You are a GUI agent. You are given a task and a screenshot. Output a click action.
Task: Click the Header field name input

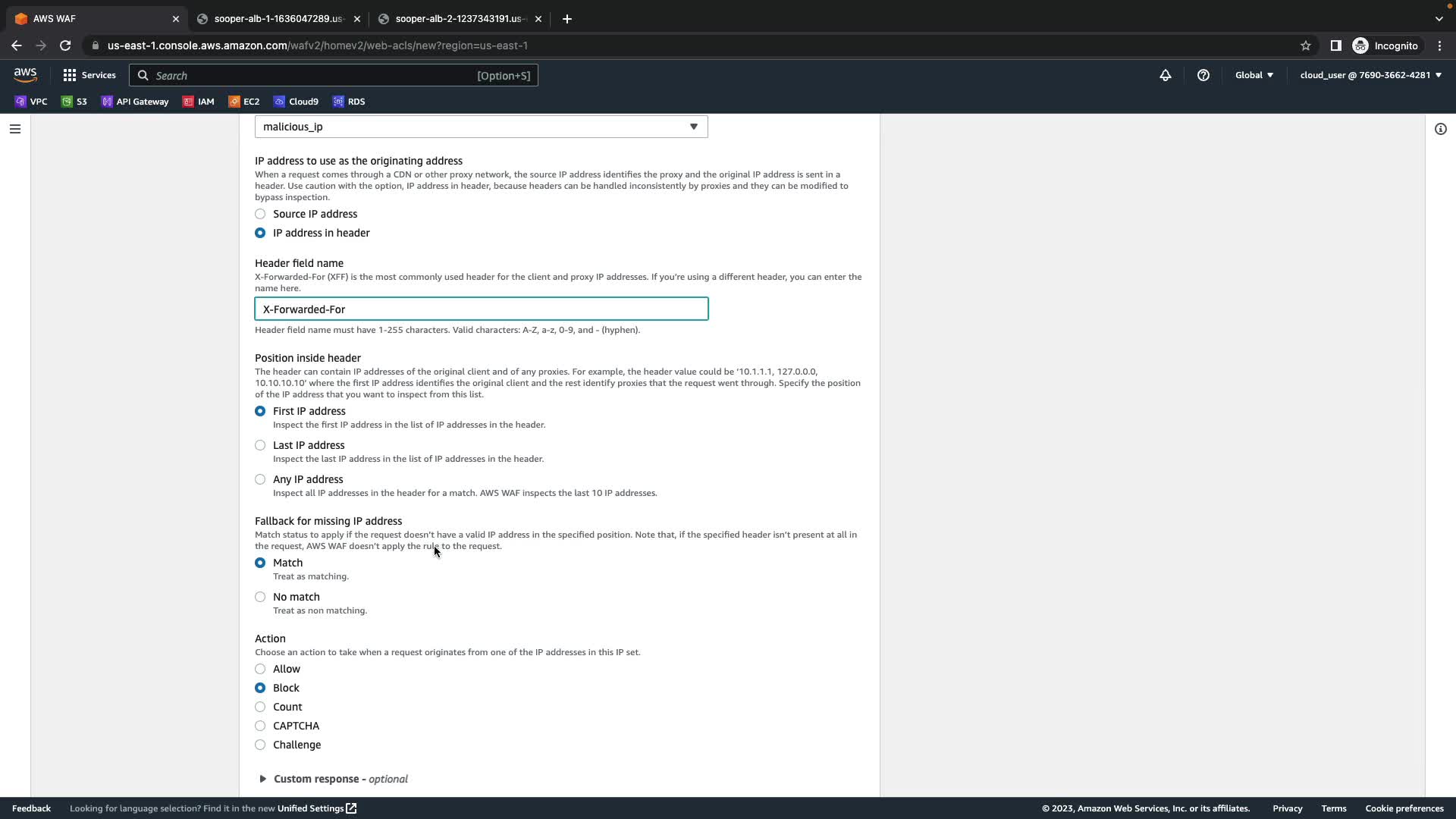click(481, 309)
